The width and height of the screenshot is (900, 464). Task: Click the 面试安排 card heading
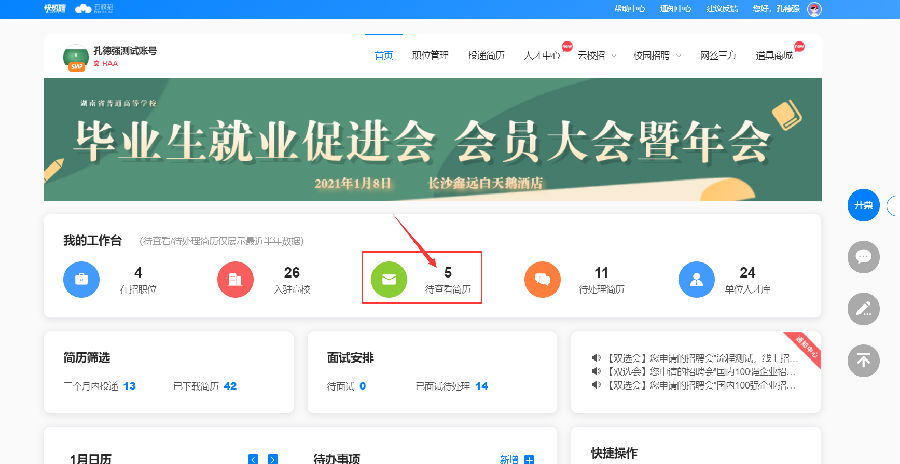pos(350,358)
